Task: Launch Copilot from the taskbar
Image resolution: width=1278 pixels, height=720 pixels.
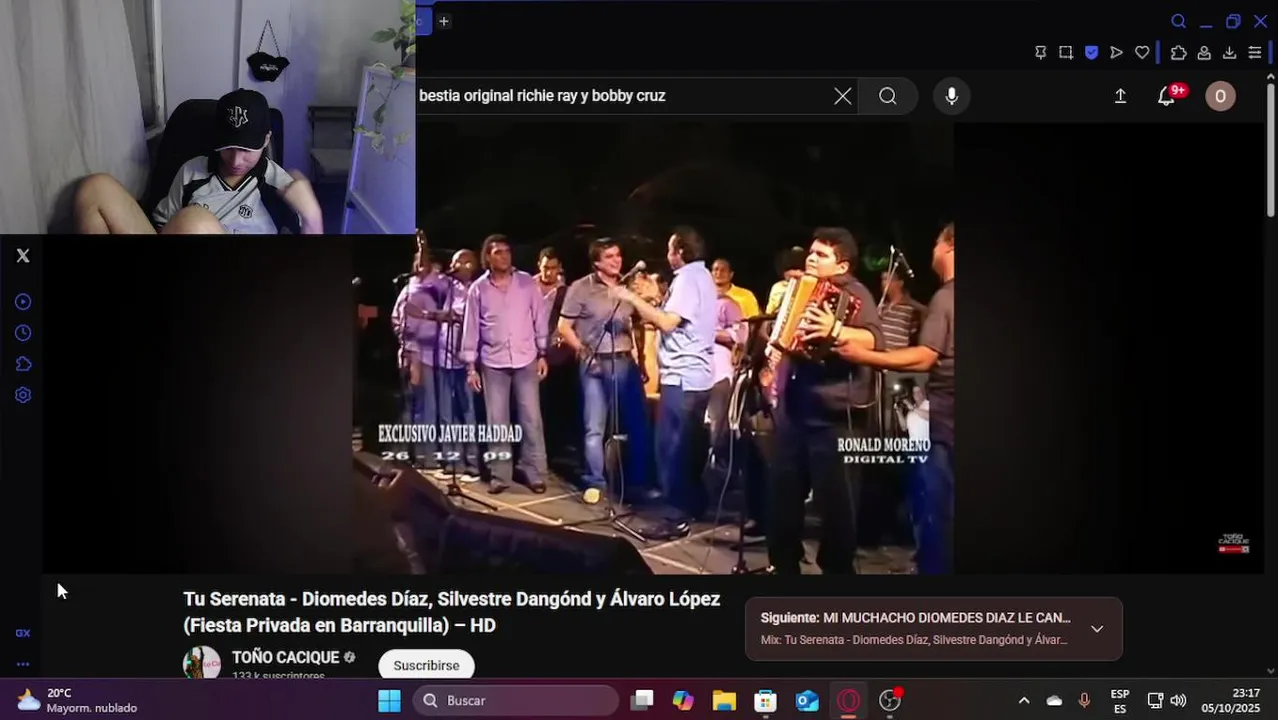Action: 684,701
